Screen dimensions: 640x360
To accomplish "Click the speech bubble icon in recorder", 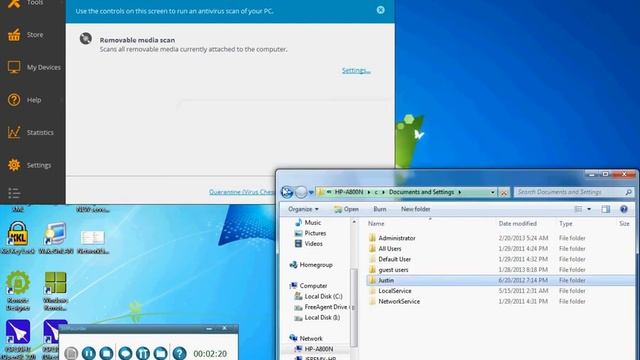I will [125, 353].
